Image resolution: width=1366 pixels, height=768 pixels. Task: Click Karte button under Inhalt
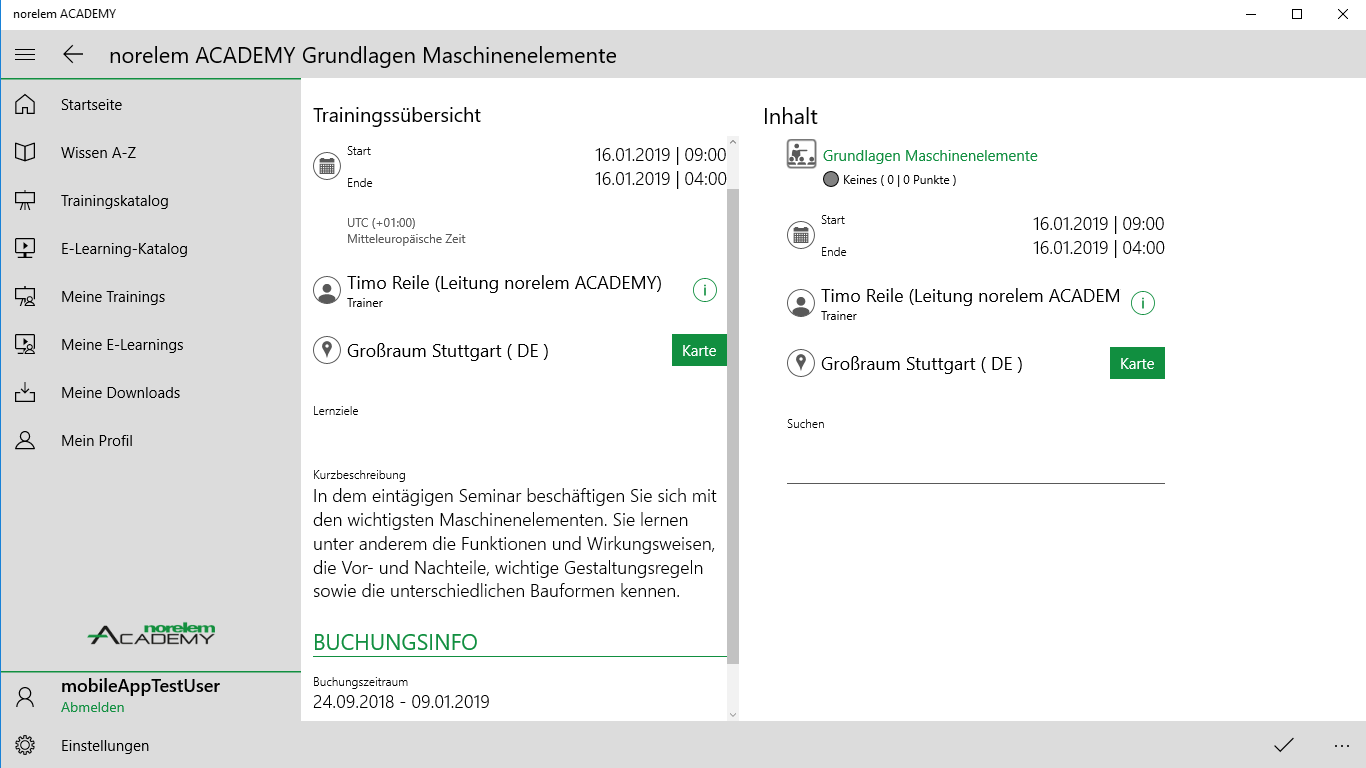pyautogui.click(x=1137, y=363)
